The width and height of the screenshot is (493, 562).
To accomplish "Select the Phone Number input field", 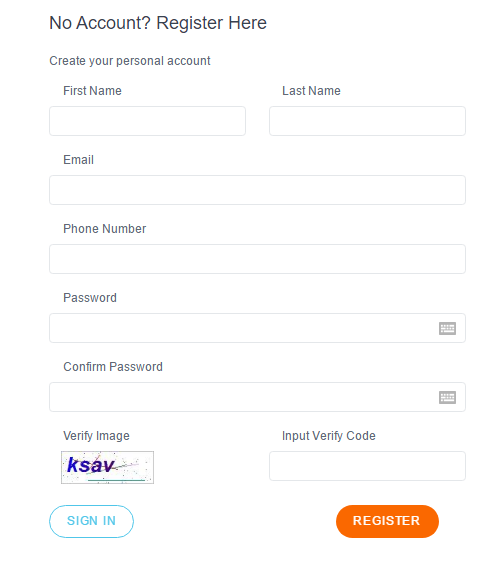I will coord(257,259).
